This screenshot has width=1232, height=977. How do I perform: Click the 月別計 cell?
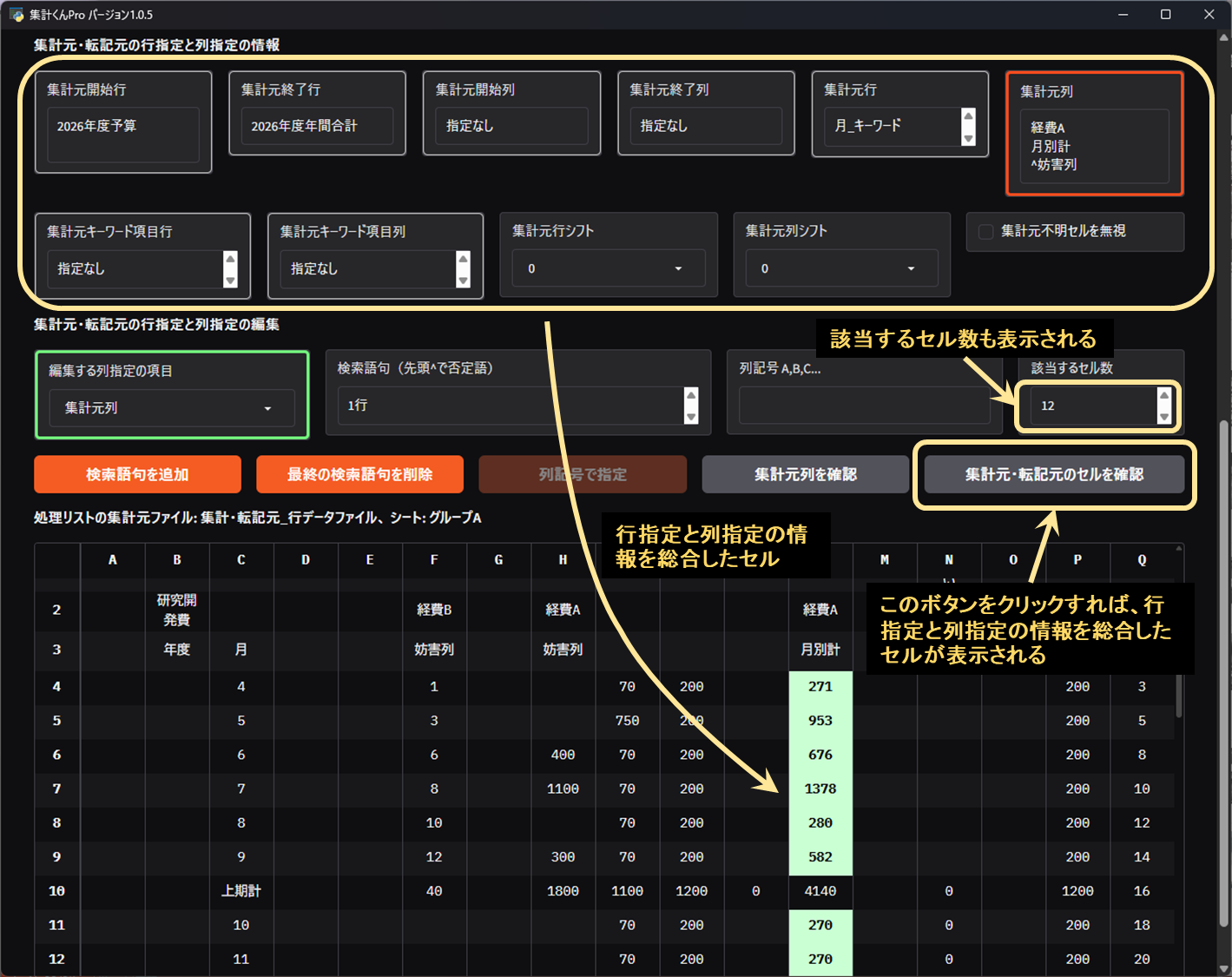[820, 650]
